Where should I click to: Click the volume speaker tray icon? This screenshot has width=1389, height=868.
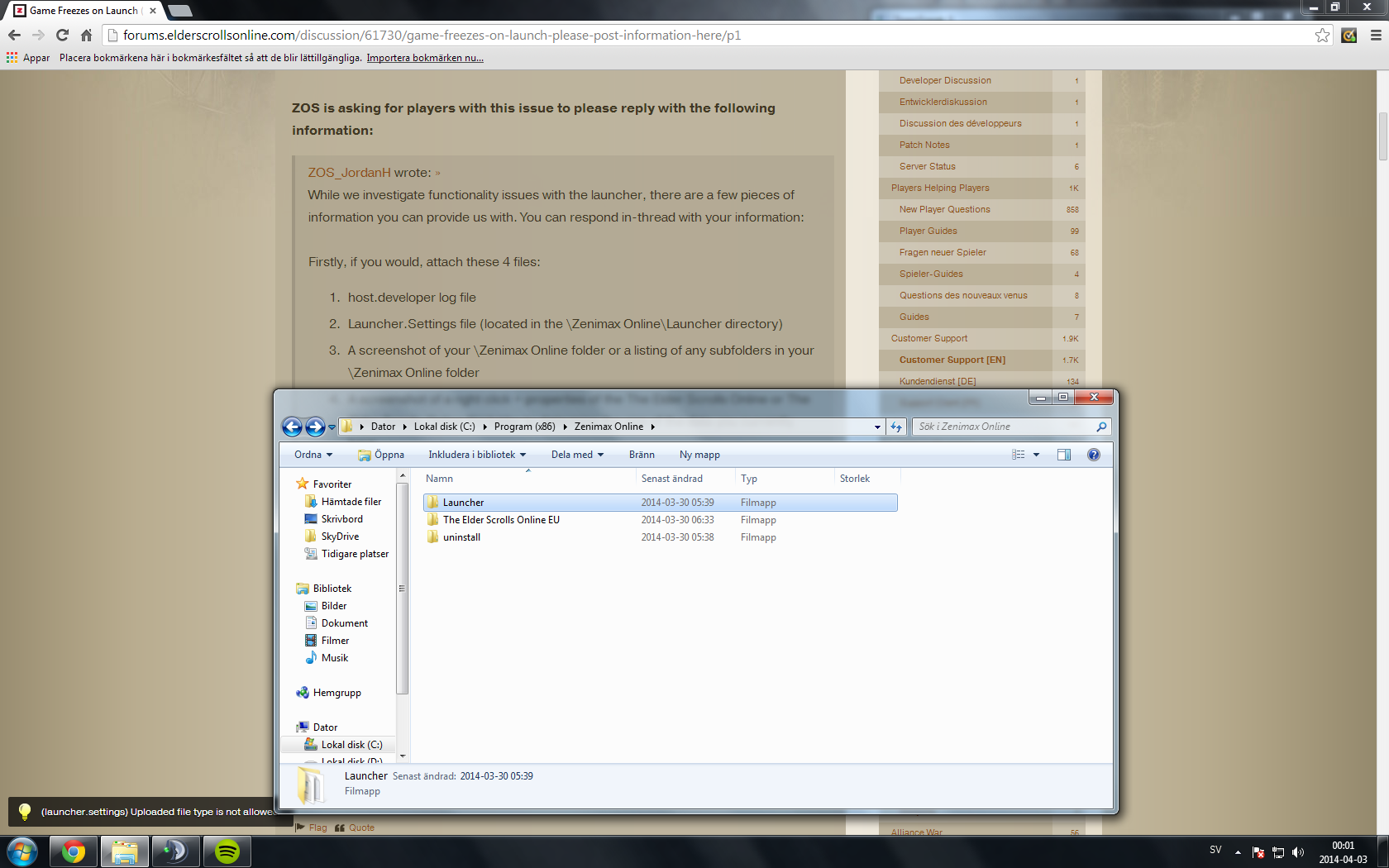(1298, 852)
